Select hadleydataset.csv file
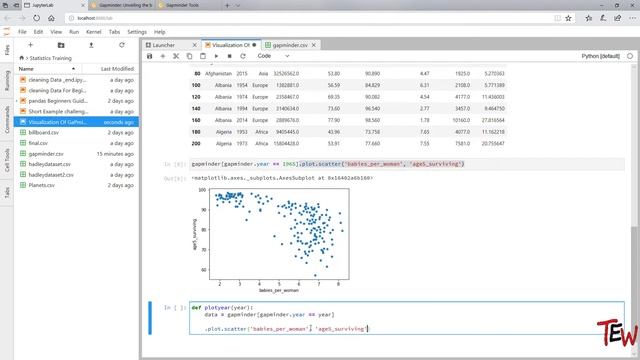 click(x=76, y=164)
